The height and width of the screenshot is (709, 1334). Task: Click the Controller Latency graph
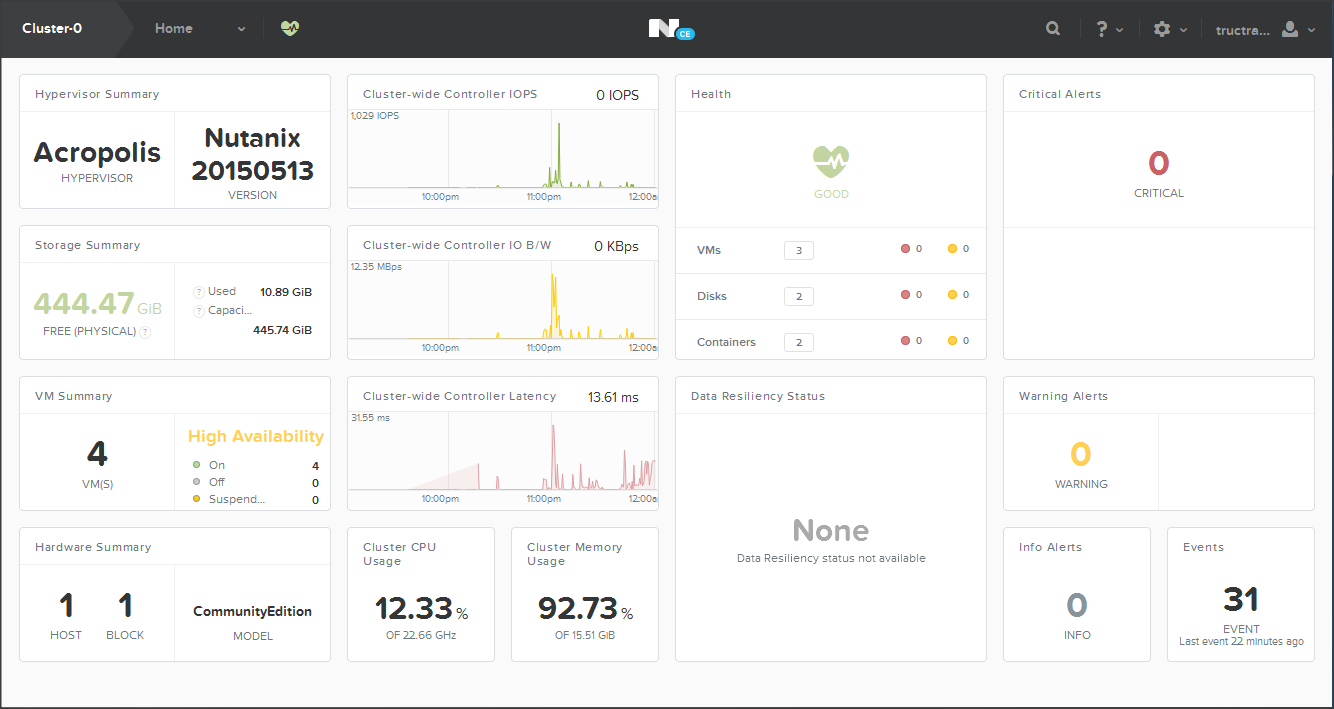pyautogui.click(x=502, y=454)
